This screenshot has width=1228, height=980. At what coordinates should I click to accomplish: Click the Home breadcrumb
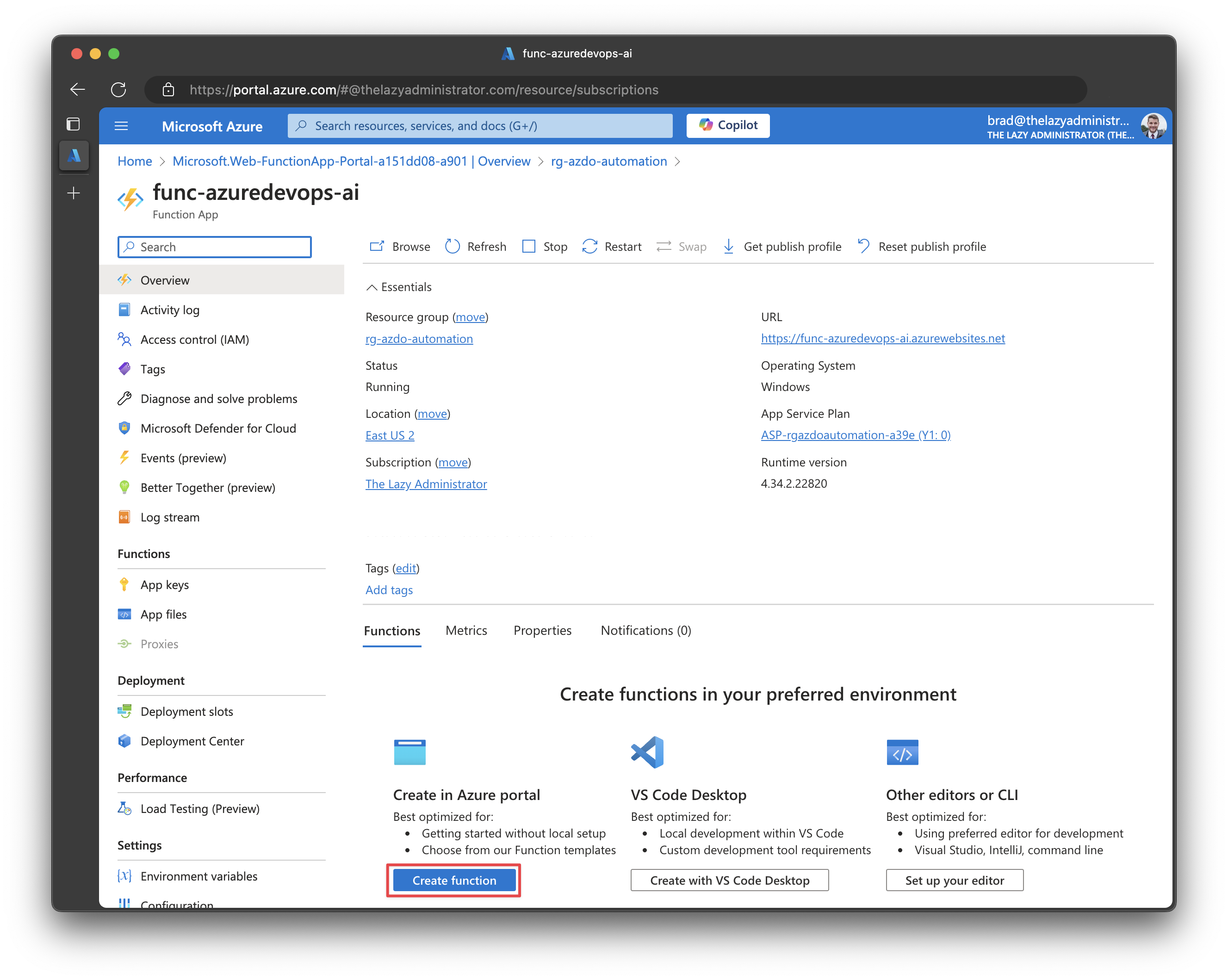(135, 161)
